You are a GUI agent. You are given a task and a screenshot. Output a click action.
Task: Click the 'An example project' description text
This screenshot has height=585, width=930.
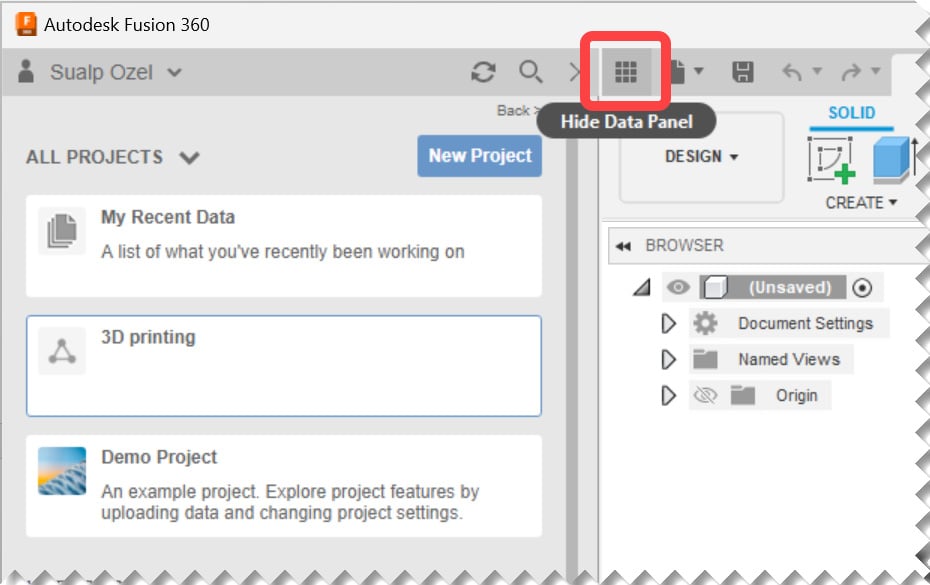290,502
